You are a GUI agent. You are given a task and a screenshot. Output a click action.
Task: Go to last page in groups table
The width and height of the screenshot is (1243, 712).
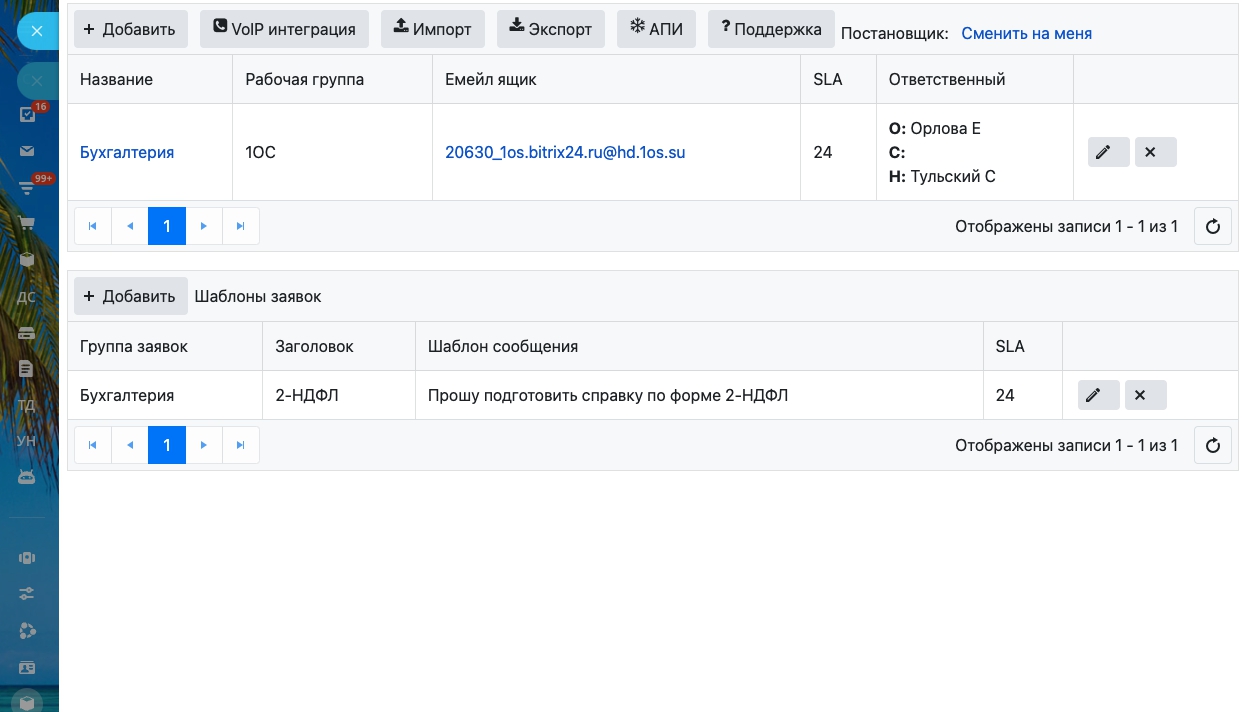coord(240,226)
